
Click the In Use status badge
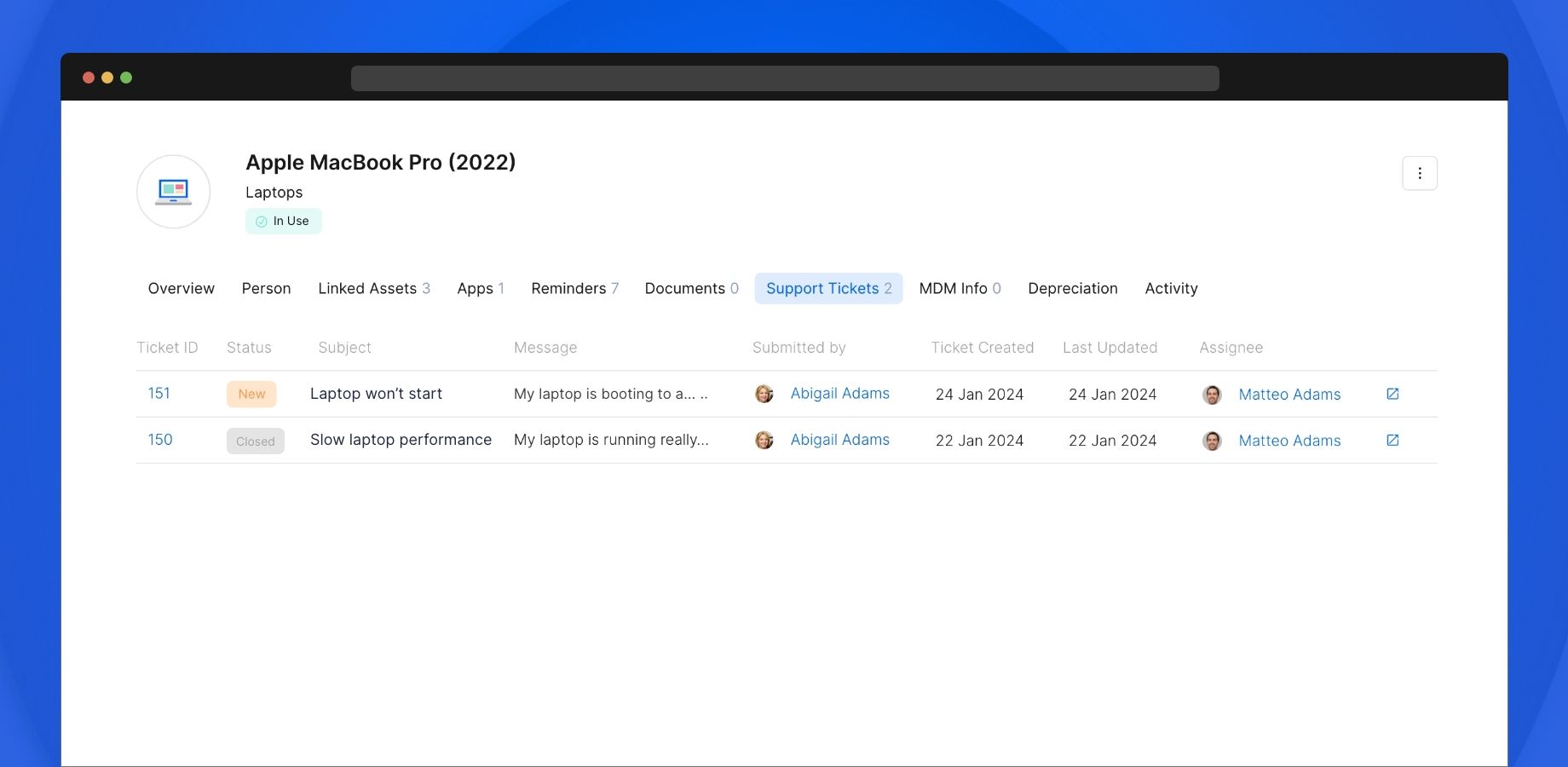click(283, 221)
